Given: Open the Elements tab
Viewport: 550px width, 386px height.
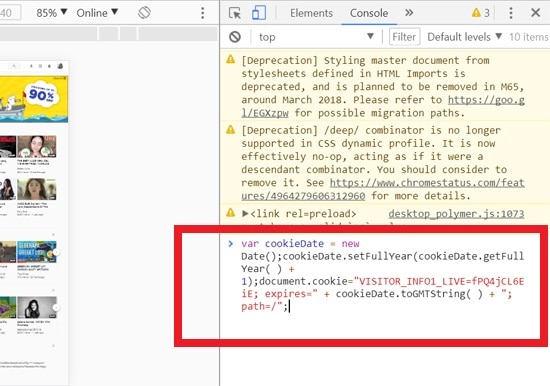Looking at the screenshot, I should tap(311, 13).
